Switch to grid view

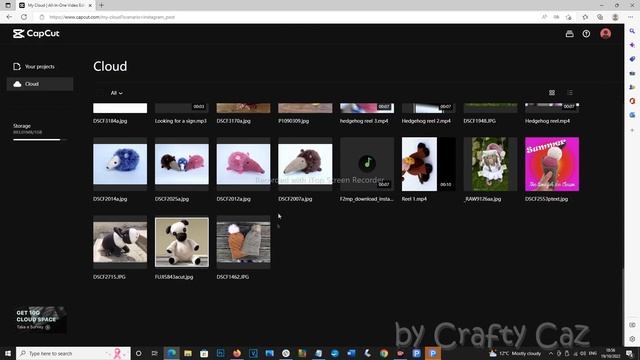(552, 93)
